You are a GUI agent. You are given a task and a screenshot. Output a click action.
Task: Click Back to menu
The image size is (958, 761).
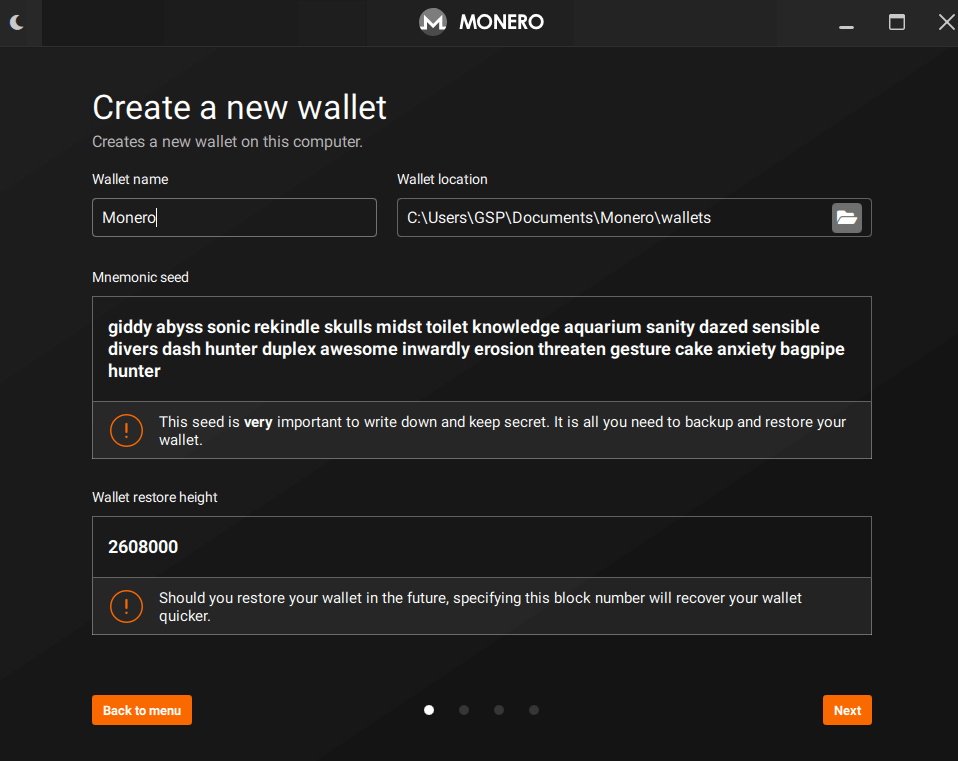141,710
